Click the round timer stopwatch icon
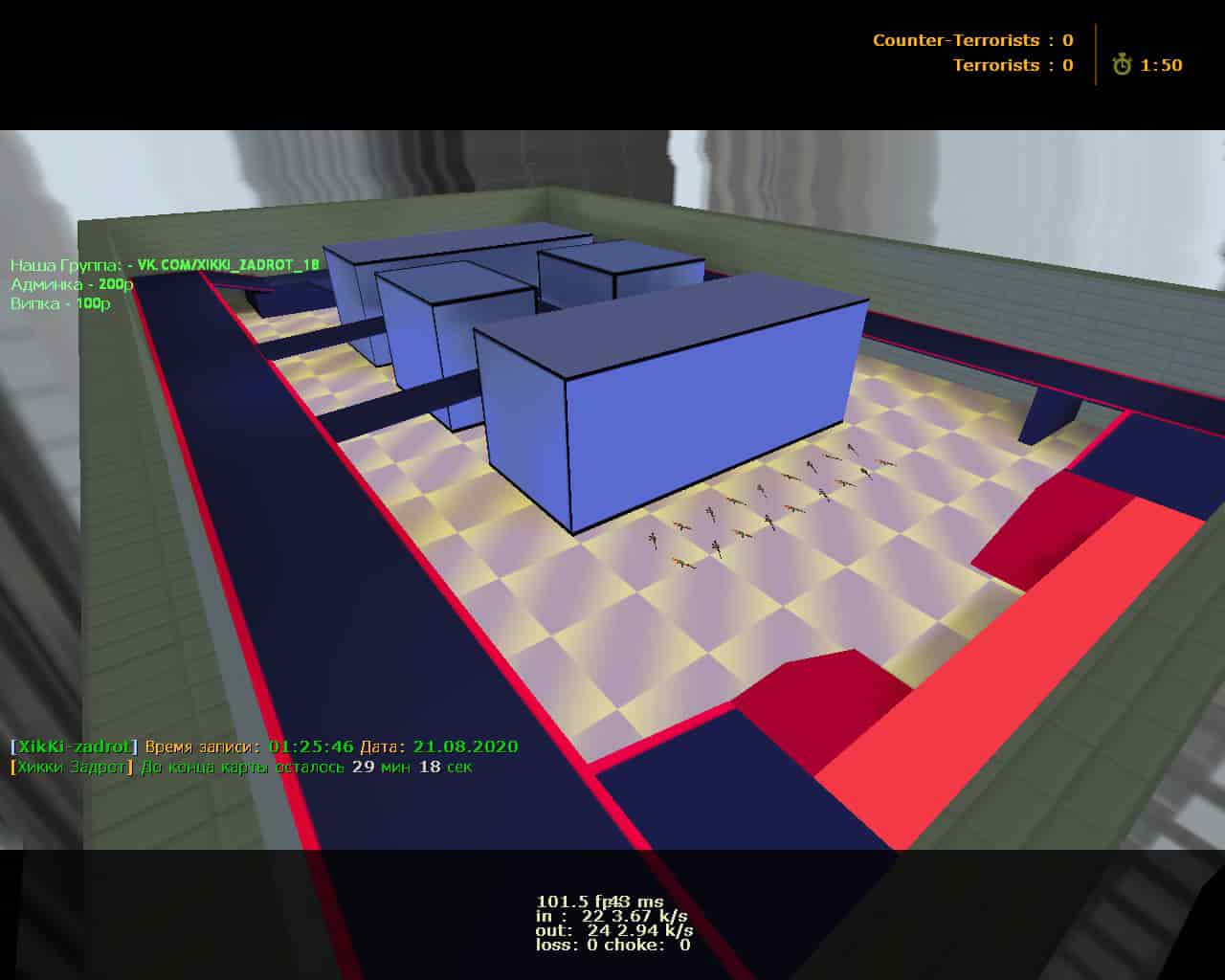This screenshot has height=980, width=1225. pos(1122,64)
